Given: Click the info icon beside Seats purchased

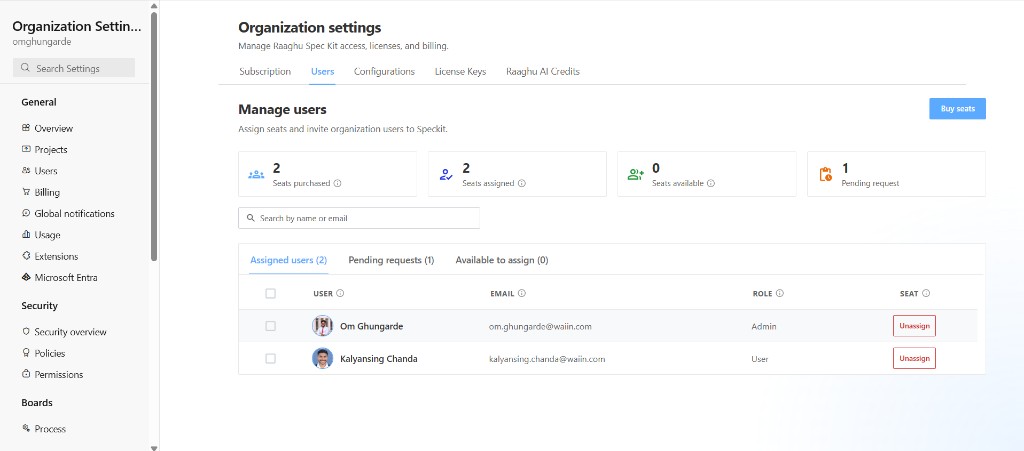Looking at the screenshot, I should (338, 183).
